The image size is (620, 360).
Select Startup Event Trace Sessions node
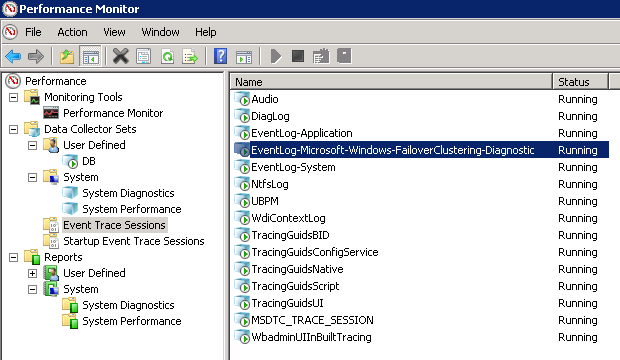click(134, 241)
